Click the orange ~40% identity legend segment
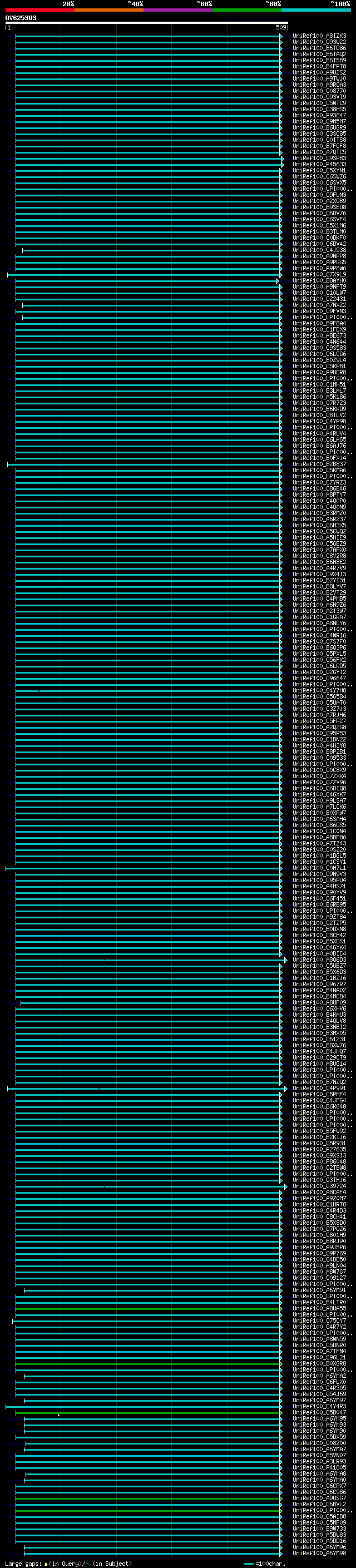 click(109, 10)
